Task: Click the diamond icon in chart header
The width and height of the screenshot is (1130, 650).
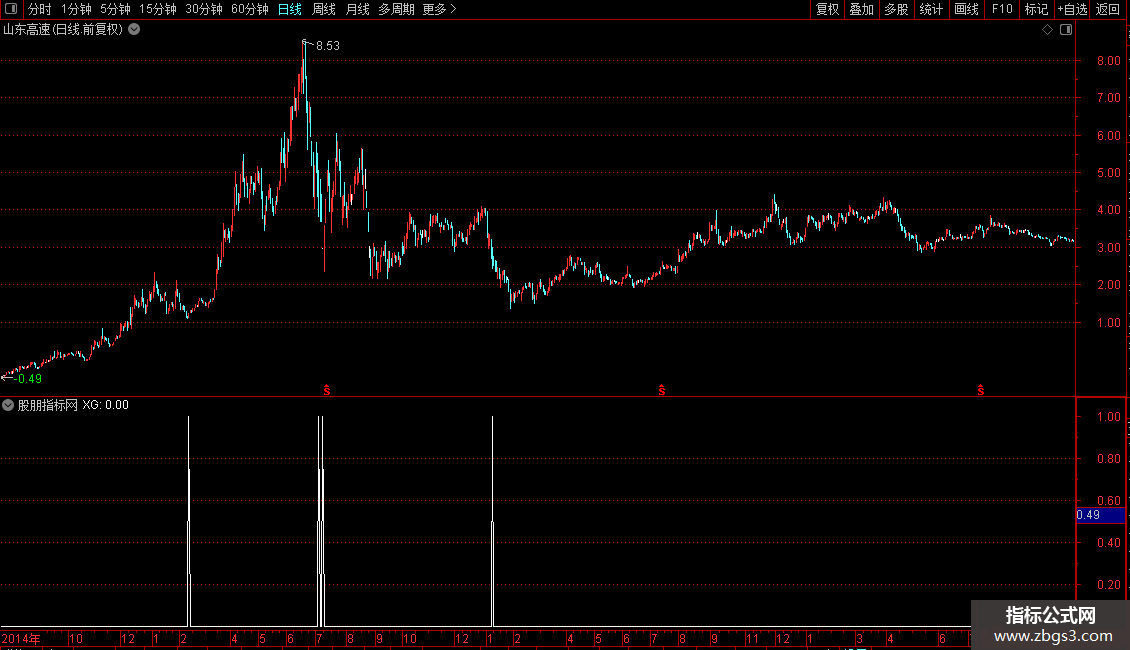Action: click(1048, 30)
